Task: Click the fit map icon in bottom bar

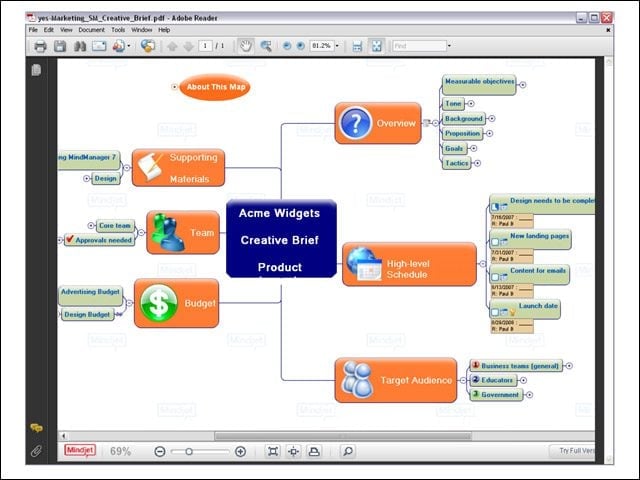Action: [x=273, y=451]
